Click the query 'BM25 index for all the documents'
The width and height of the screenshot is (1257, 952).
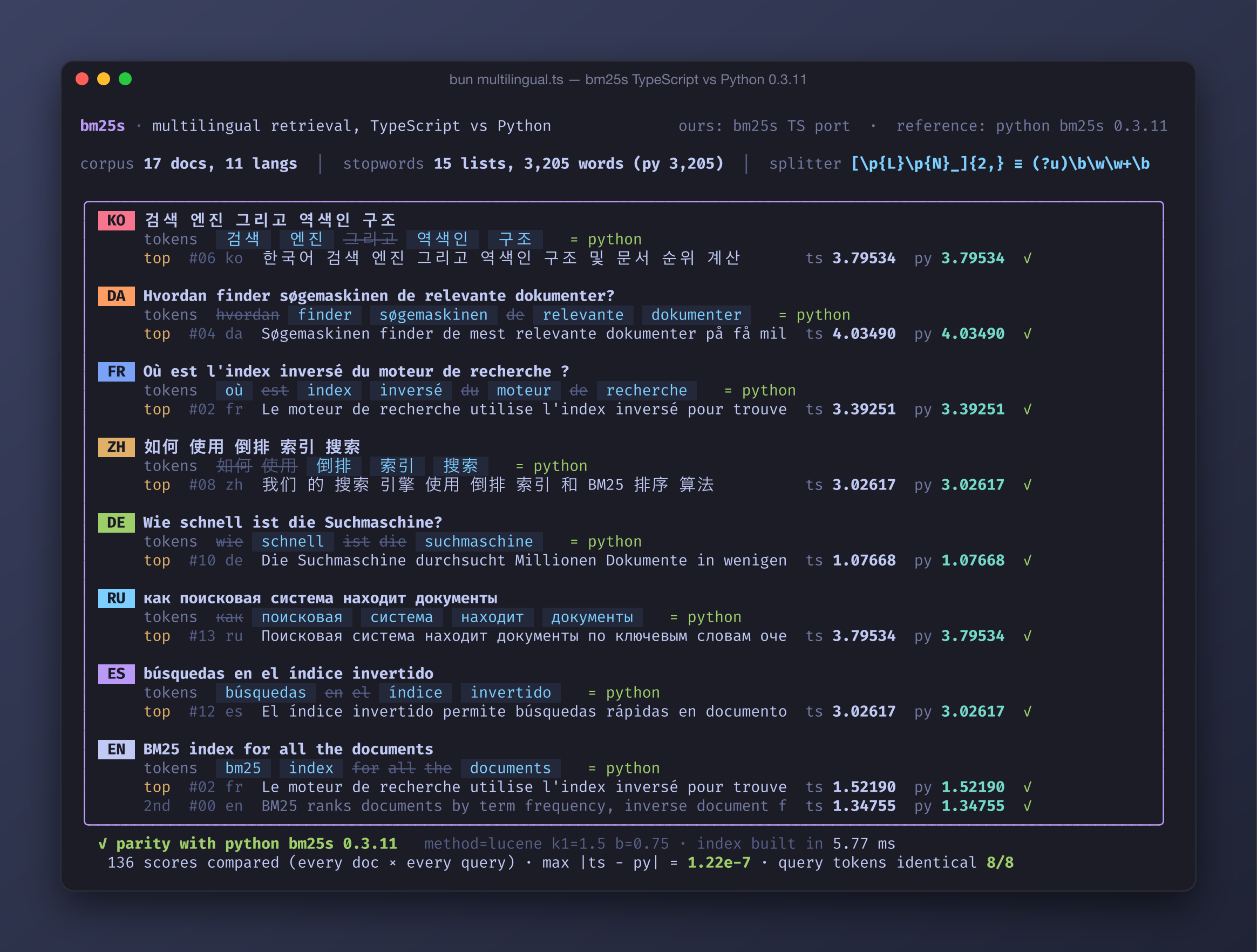(288, 750)
